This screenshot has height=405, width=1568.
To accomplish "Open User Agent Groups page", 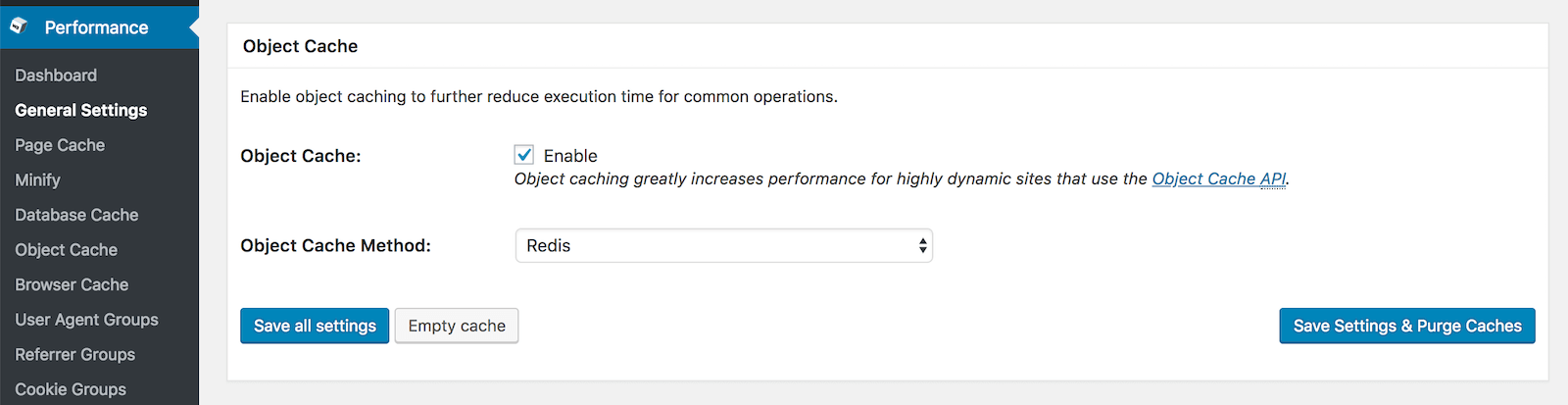I will click(86, 320).
